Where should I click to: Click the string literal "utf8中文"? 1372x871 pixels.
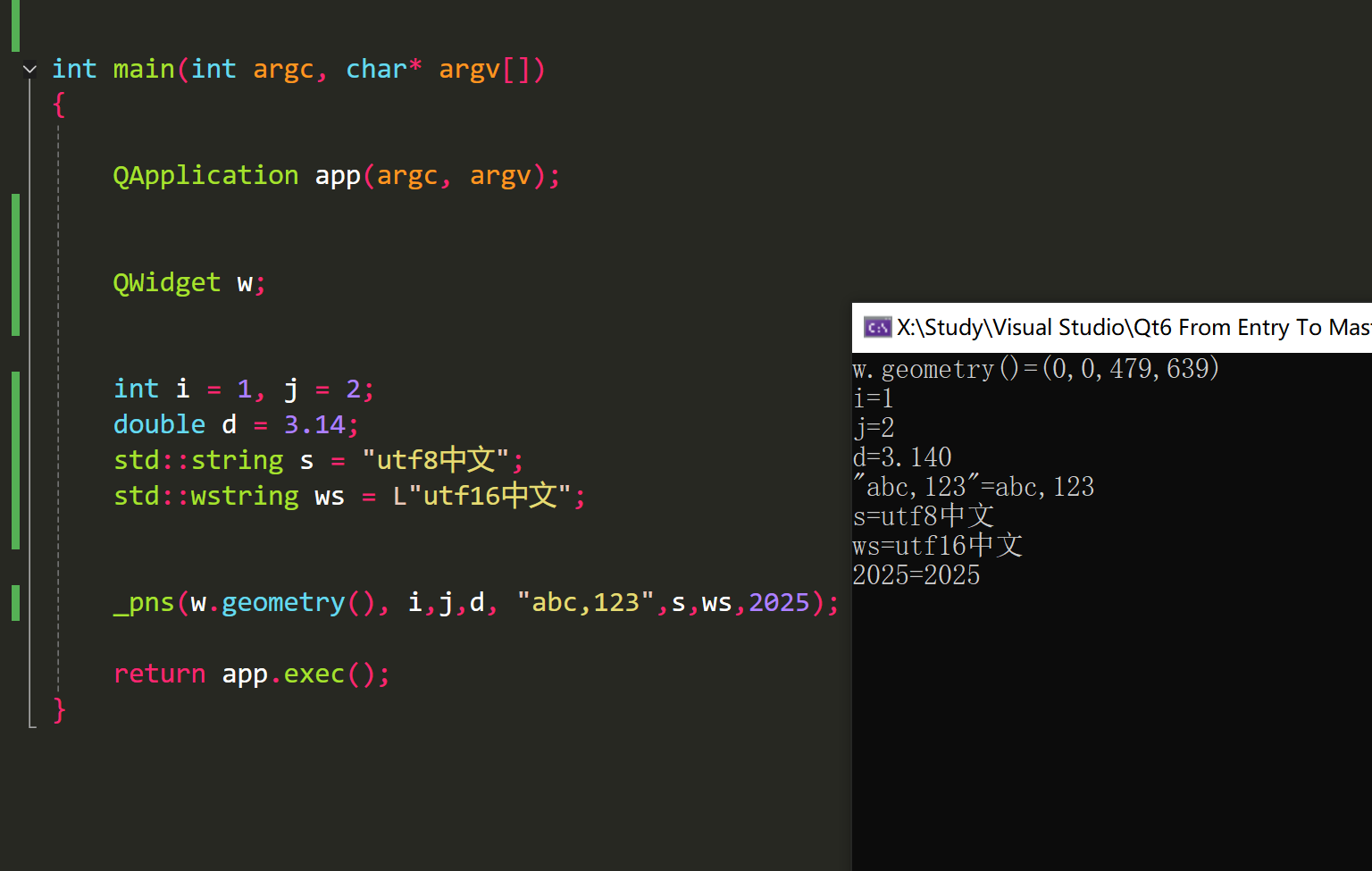point(438,459)
